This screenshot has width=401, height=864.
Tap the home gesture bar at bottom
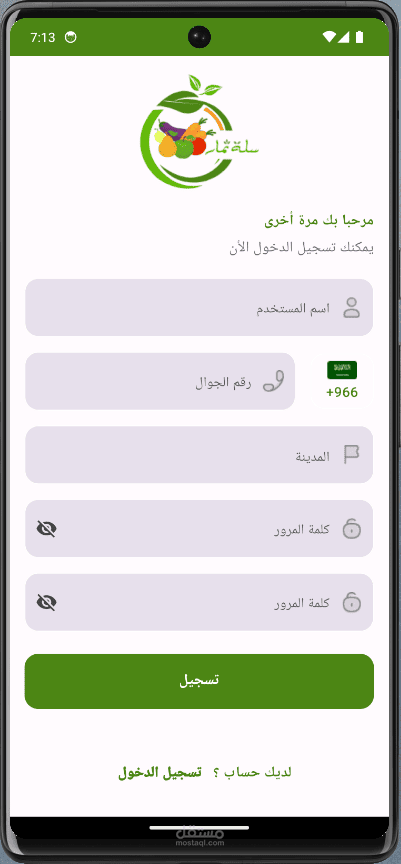tap(199, 828)
